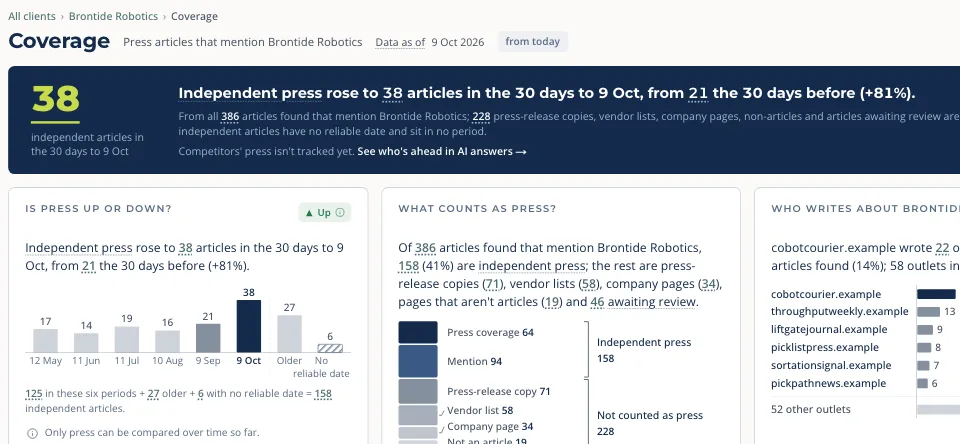Click underlined 228 in the dark banner
The width and height of the screenshot is (960, 444).
point(481,116)
